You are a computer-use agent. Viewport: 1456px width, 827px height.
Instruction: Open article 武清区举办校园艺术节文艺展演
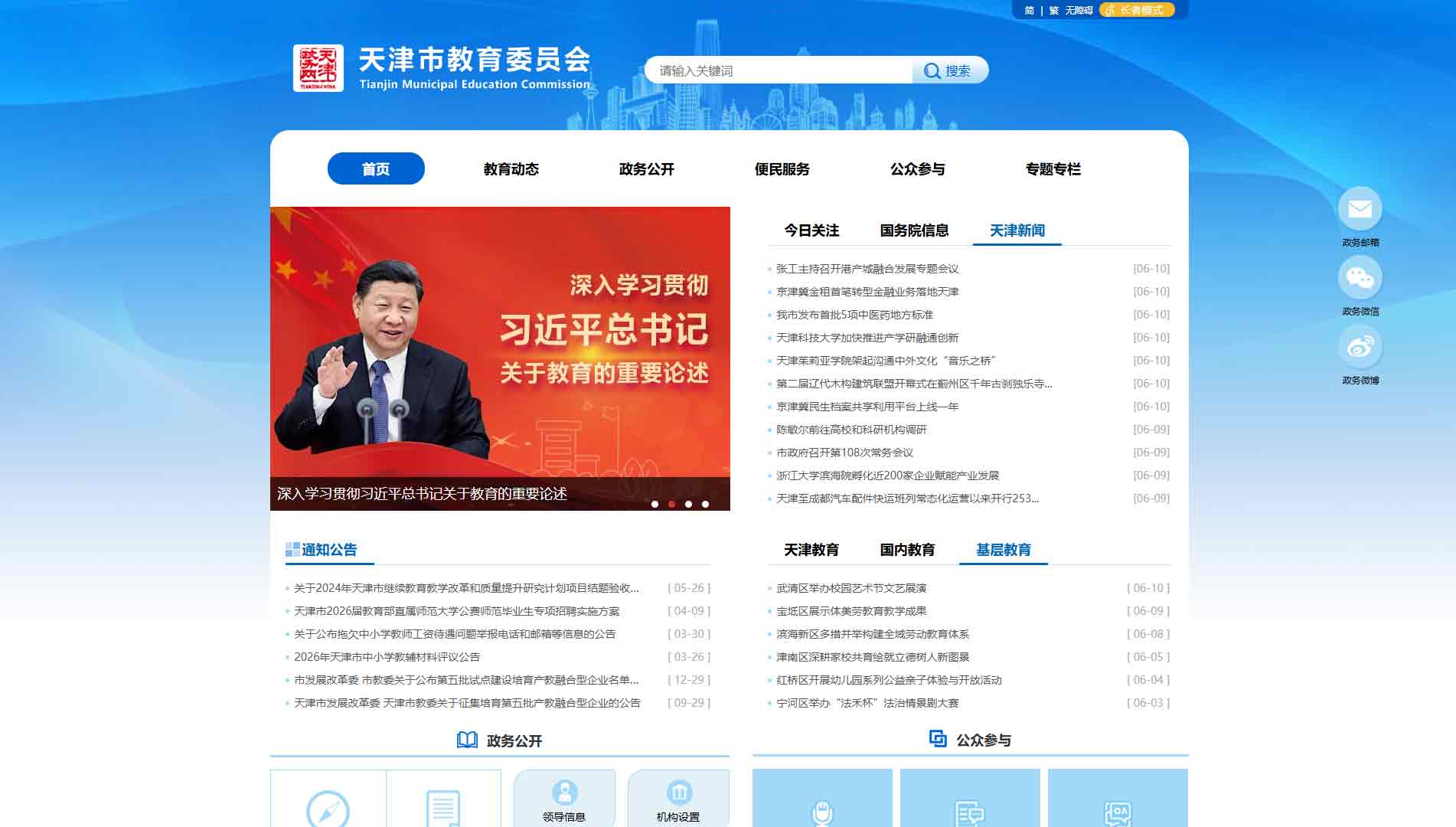pos(851,588)
